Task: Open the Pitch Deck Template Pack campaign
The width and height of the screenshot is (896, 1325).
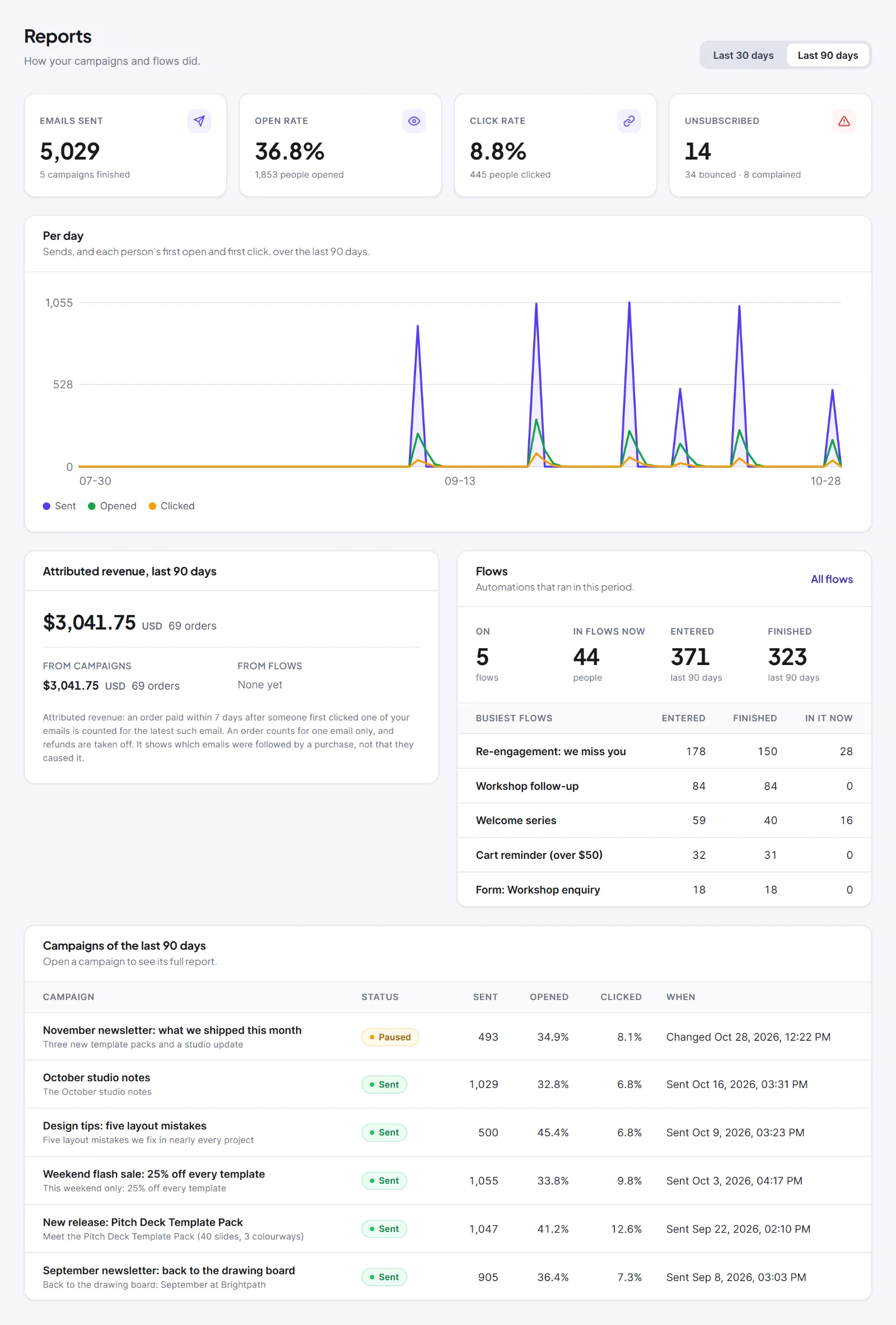Action: (447, 1229)
